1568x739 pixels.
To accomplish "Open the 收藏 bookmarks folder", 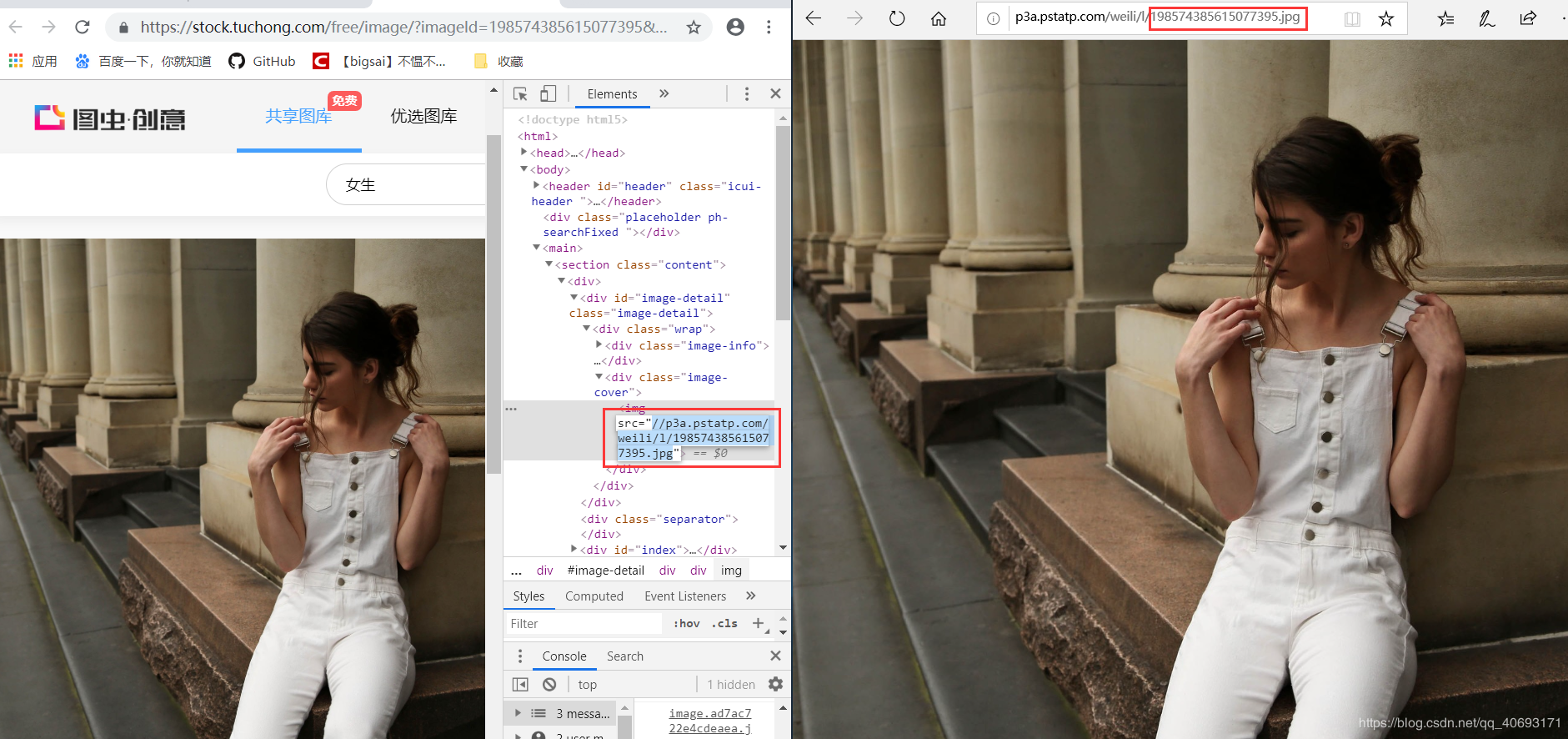I will (x=498, y=61).
